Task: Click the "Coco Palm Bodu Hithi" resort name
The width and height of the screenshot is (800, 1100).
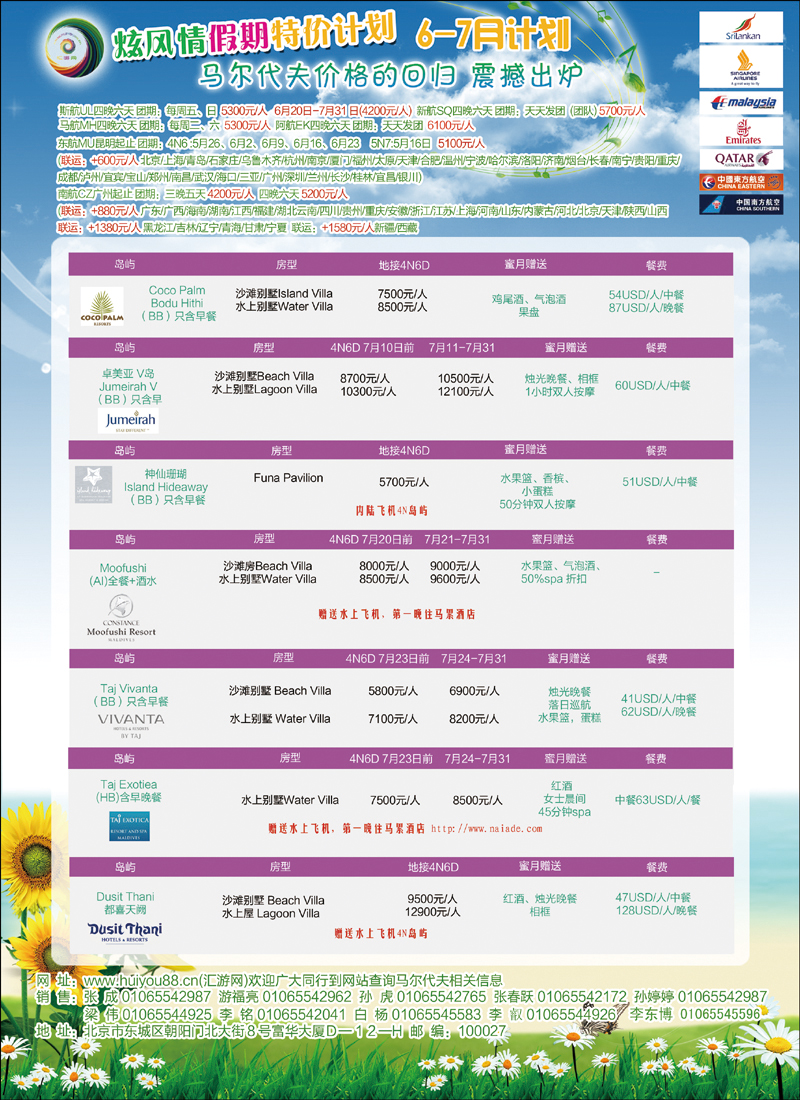Action: pyautogui.click(x=177, y=296)
